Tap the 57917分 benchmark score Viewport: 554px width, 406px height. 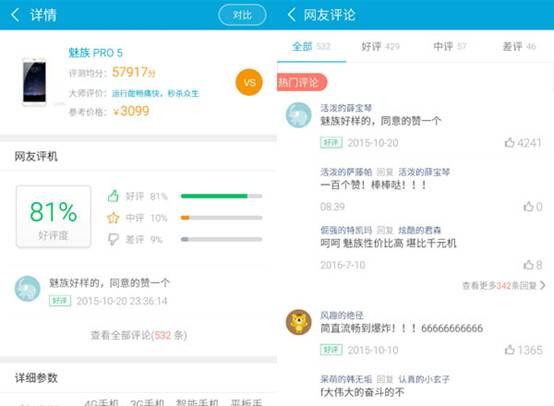134,72
